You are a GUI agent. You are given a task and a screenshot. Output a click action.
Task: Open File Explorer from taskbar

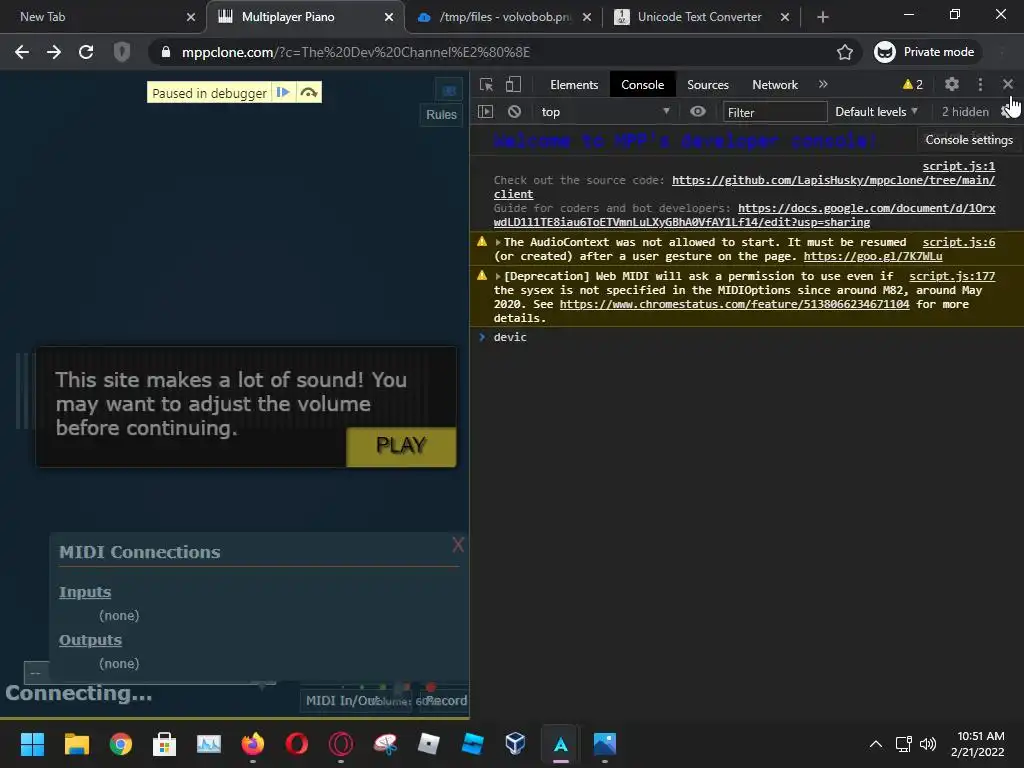coord(76,744)
